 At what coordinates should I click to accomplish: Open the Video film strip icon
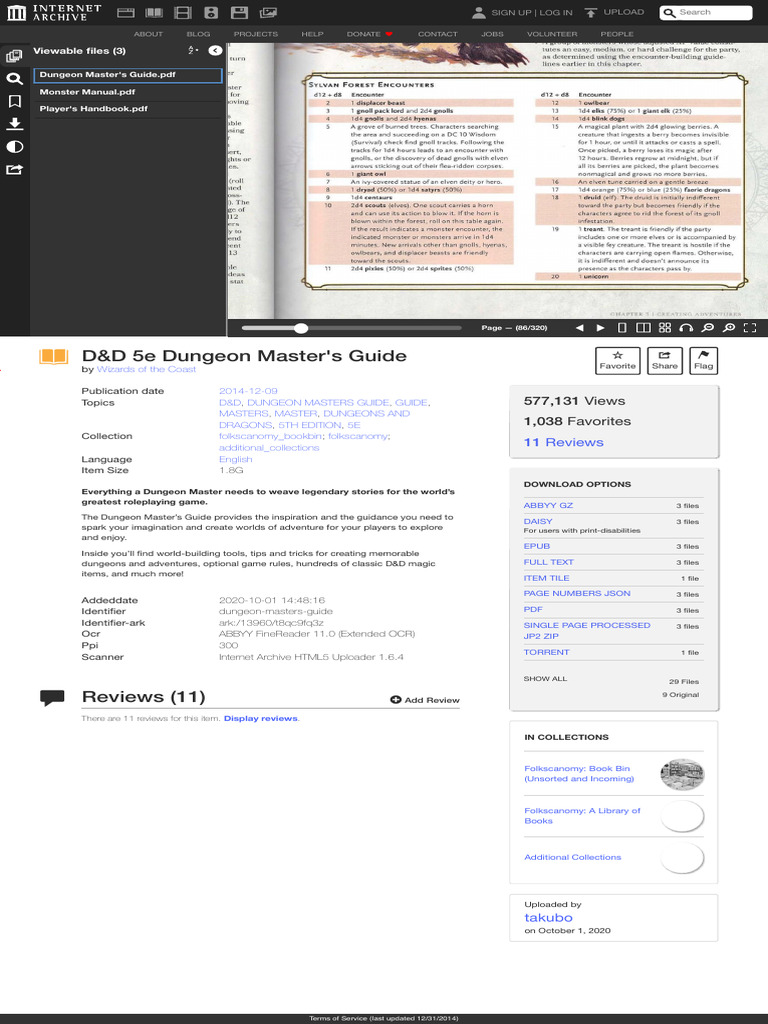coord(183,12)
